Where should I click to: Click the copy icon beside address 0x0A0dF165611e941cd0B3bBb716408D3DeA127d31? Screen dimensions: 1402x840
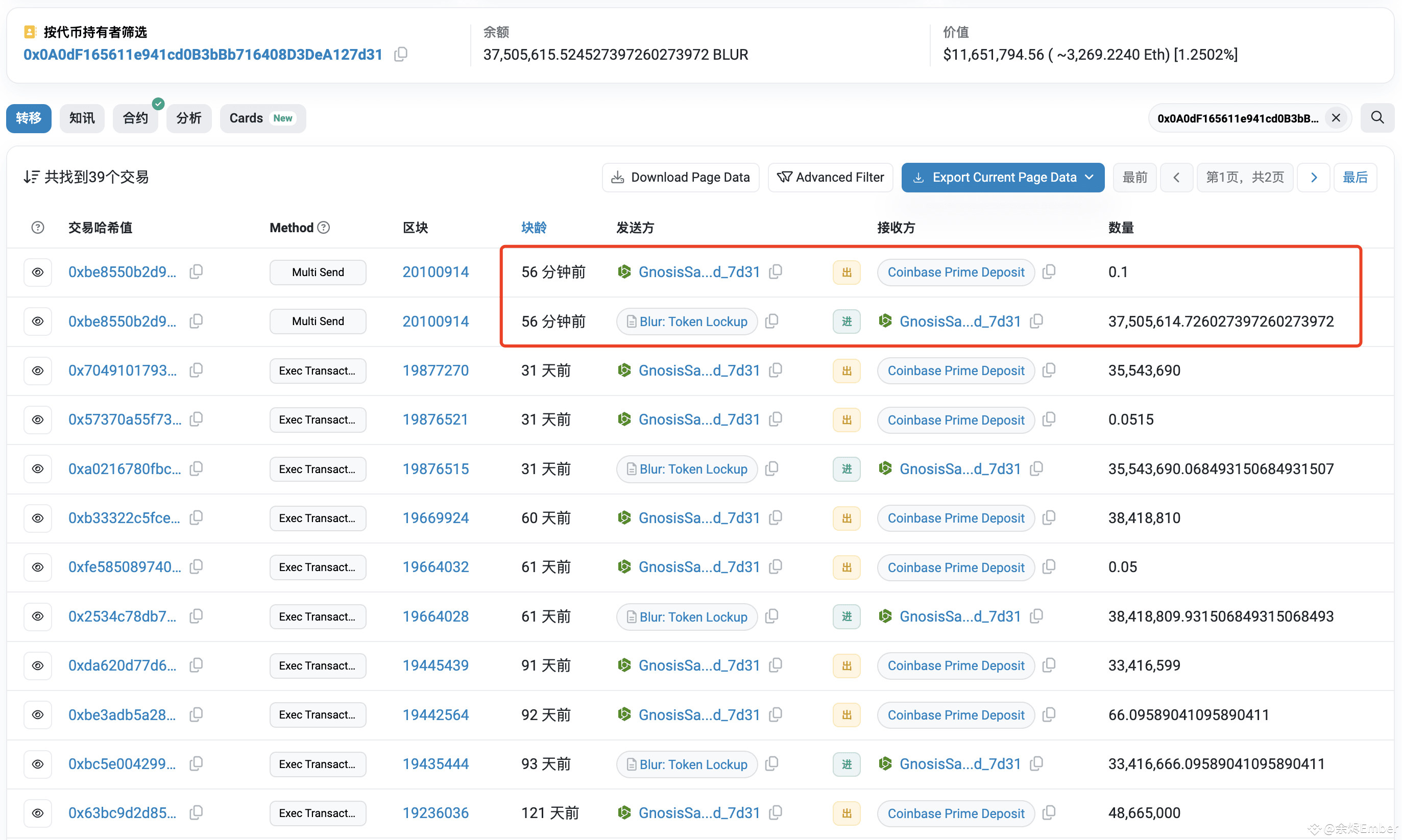click(401, 54)
